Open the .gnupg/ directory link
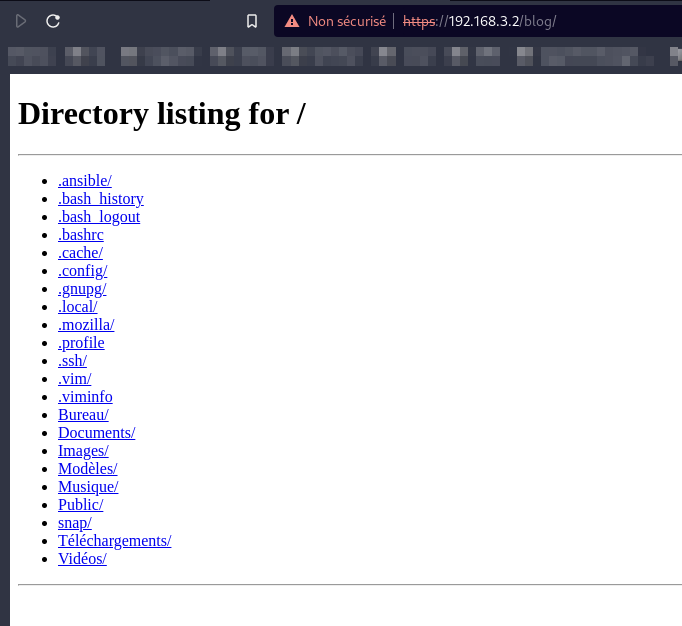The image size is (682, 626). pos(82,289)
